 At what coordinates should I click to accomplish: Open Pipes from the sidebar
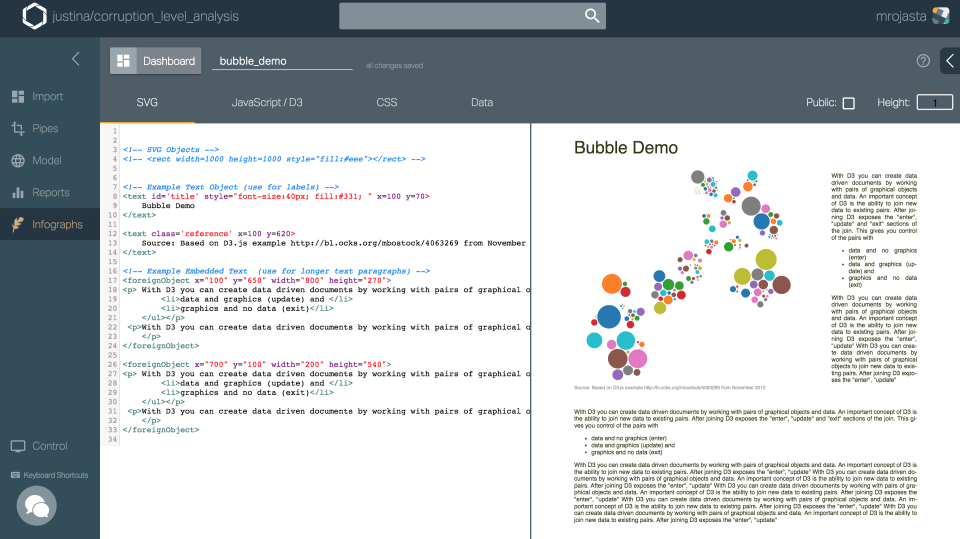click(18, 129)
